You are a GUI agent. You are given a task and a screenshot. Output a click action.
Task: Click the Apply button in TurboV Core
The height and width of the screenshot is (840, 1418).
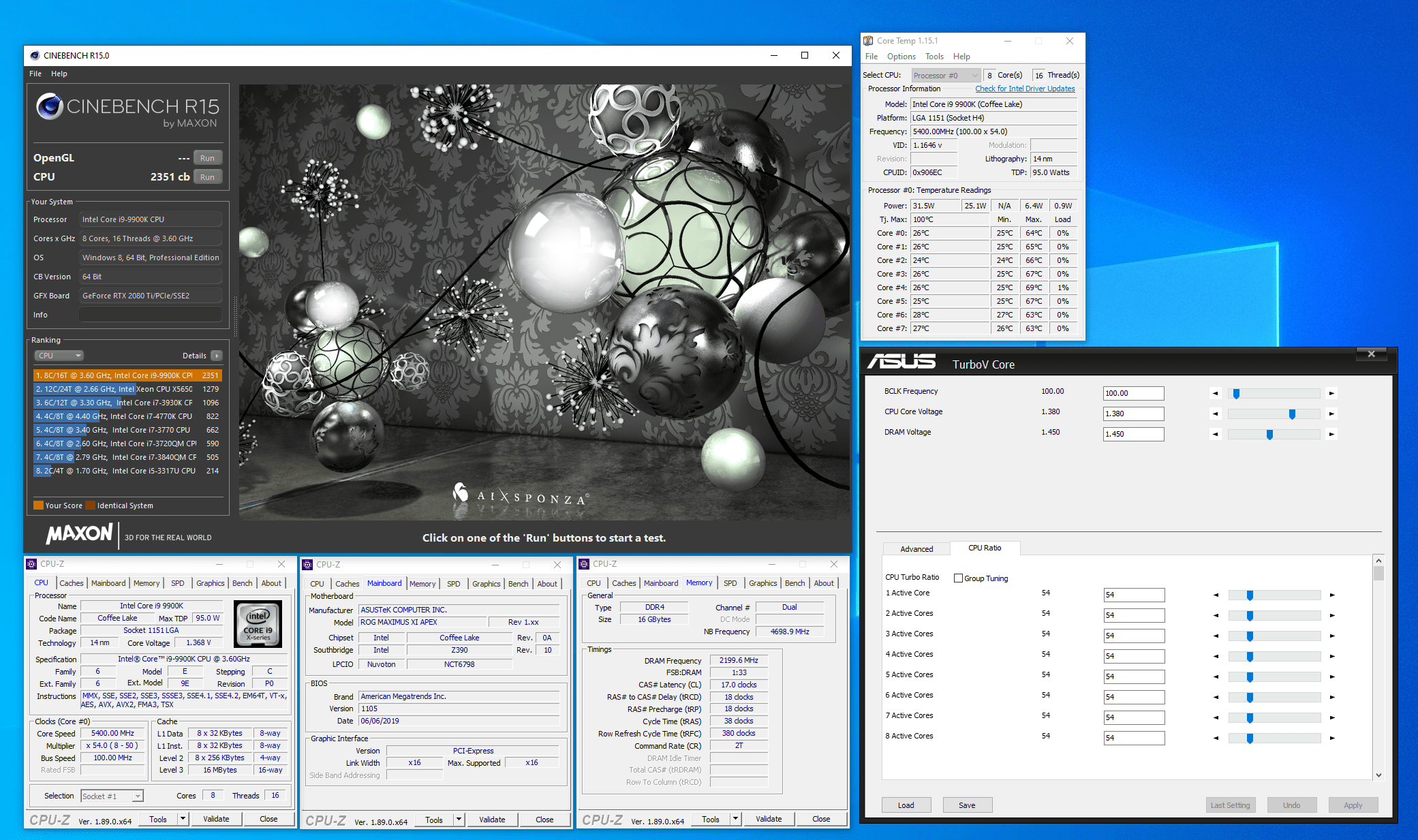click(x=1353, y=805)
